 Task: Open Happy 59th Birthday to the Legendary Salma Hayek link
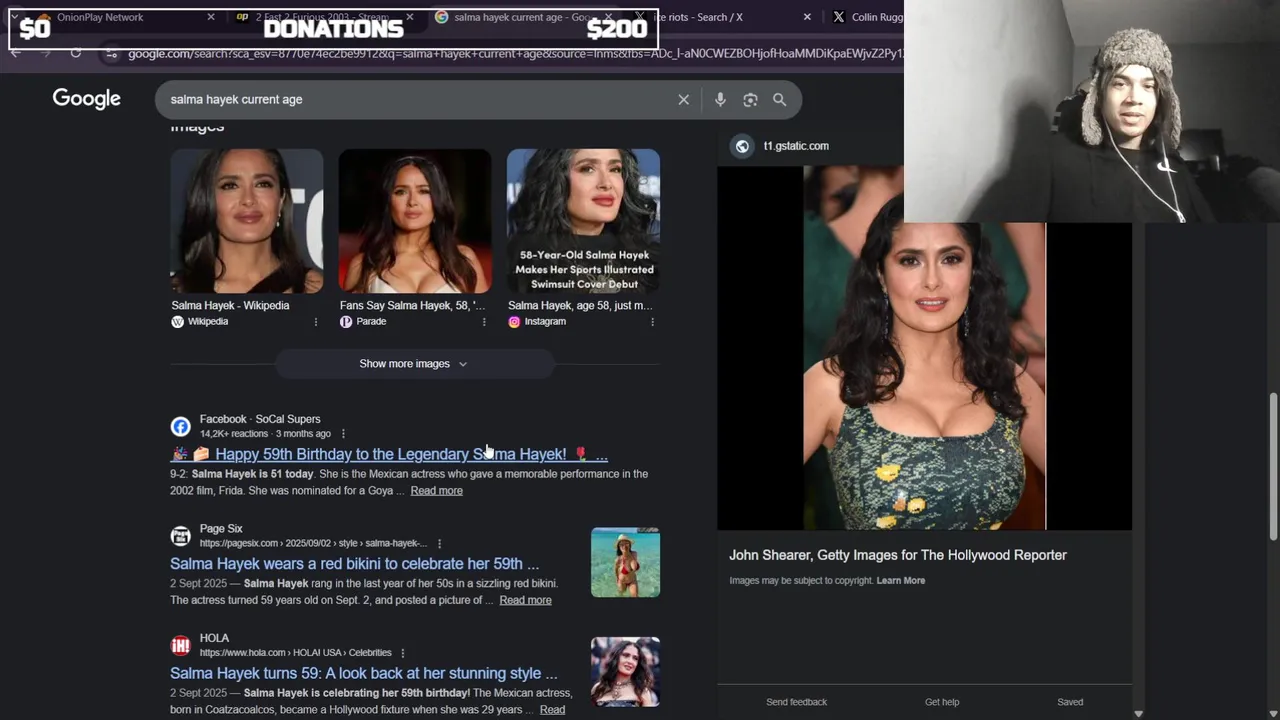coord(389,454)
